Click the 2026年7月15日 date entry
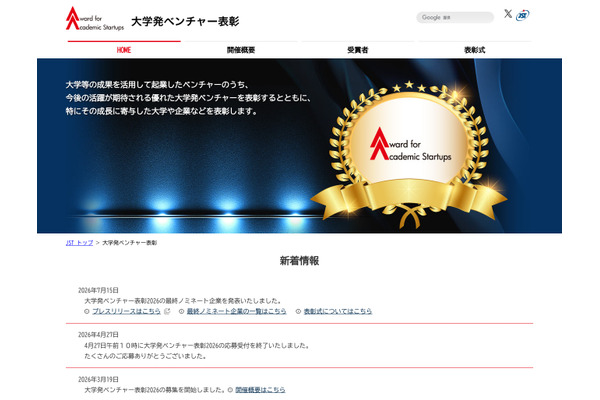Screen dimensions: 600x400 point(98,290)
